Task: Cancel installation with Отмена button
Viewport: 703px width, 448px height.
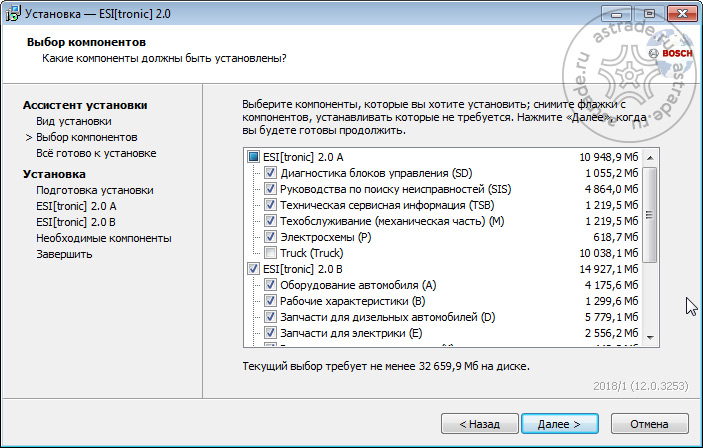Action: click(649, 424)
